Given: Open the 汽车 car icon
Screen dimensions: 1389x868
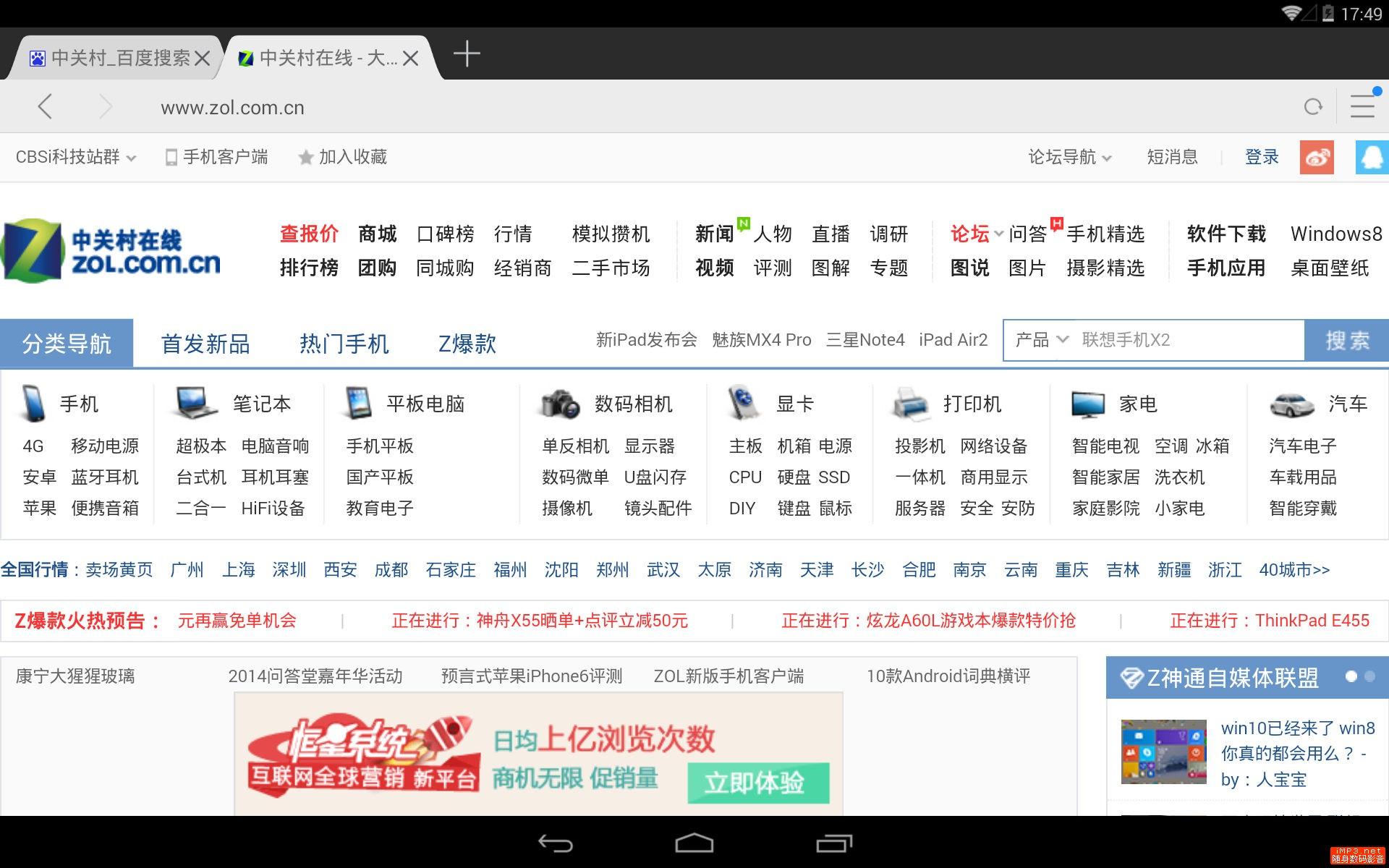Looking at the screenshot, I should coord(1291,404).
